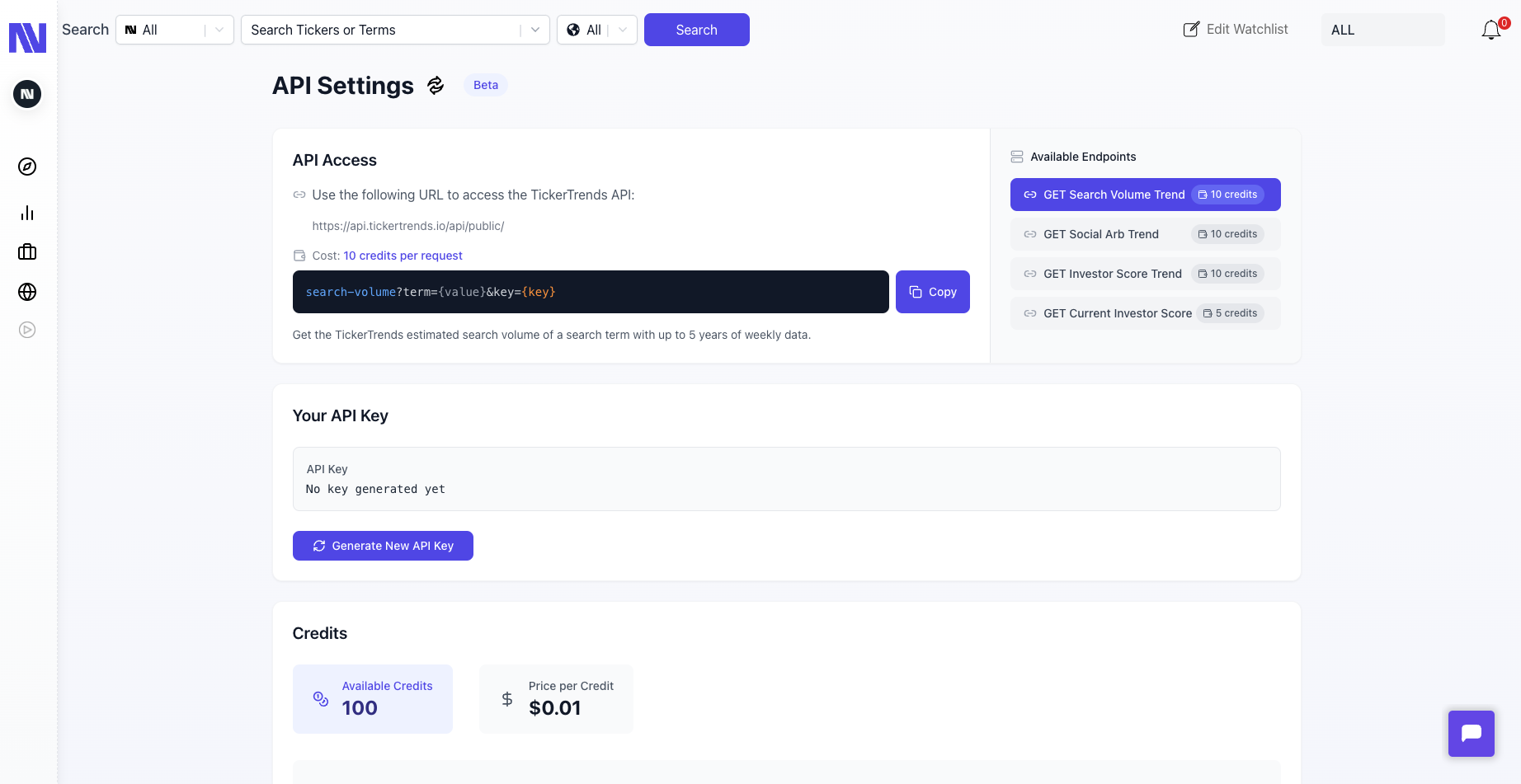Viewport: 1521px width, 784px height.
Task: Click the 10 credits per request link
Action: 403,256
